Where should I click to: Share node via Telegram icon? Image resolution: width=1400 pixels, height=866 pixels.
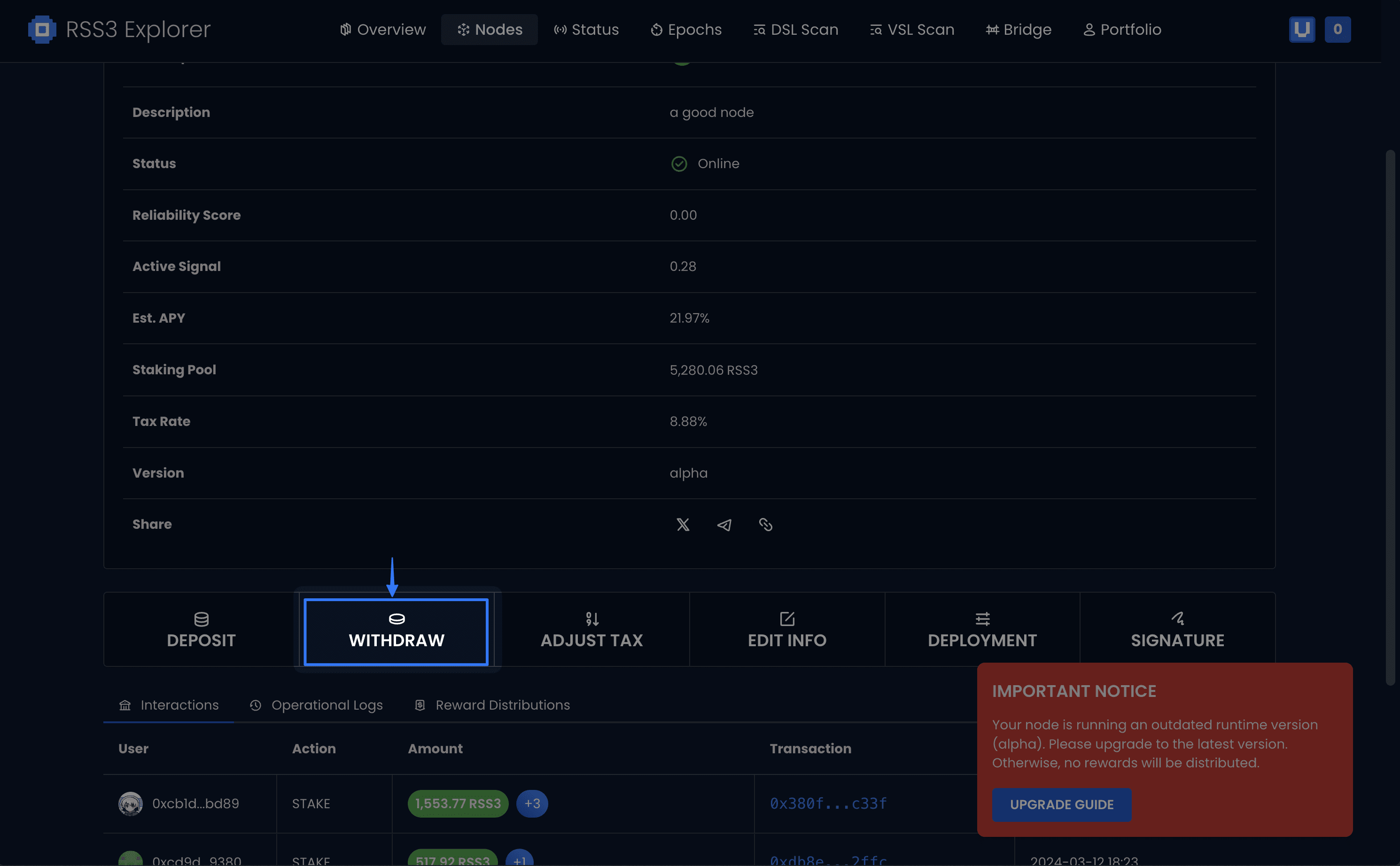point(723,524)
